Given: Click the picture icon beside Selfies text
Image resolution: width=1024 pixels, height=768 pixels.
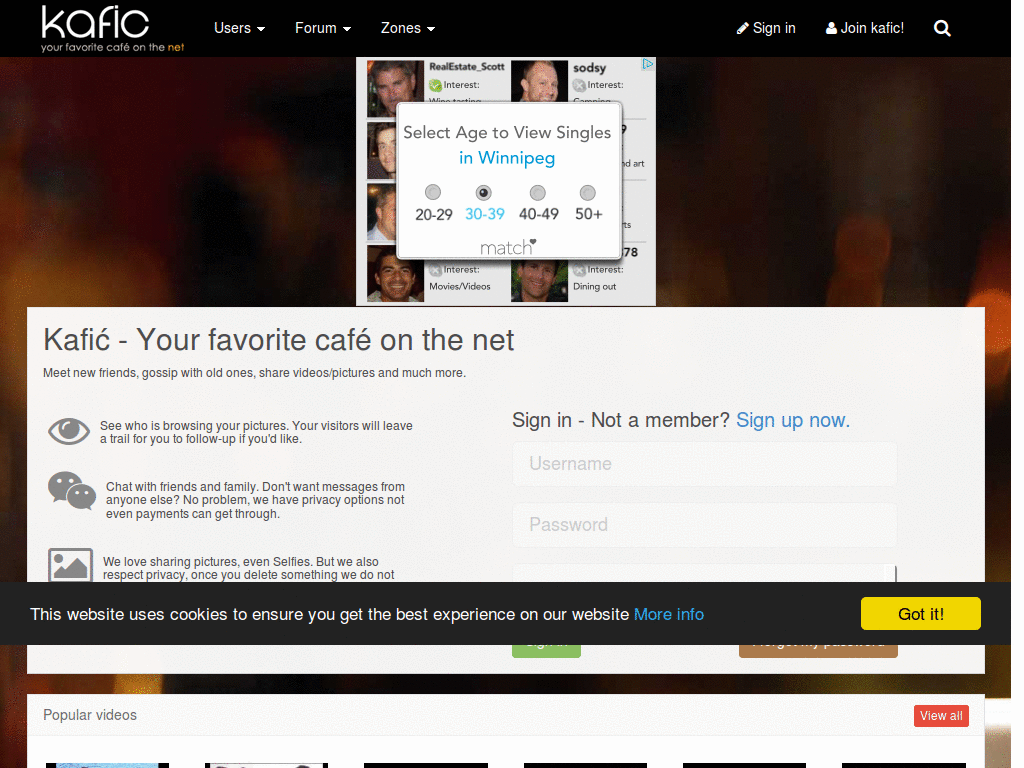Looking at the screenshot, I should tap(70, 565).
